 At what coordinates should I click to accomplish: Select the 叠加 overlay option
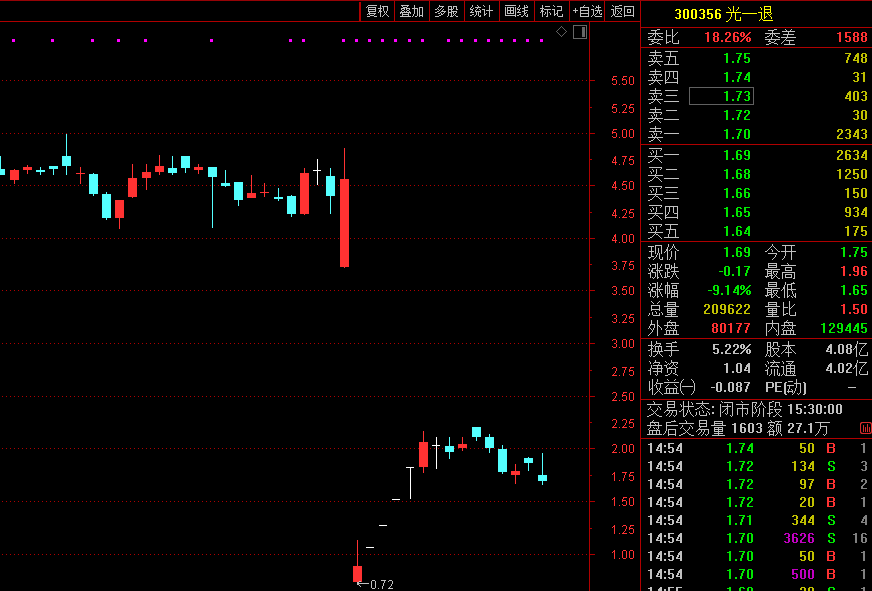coord(412,11)
